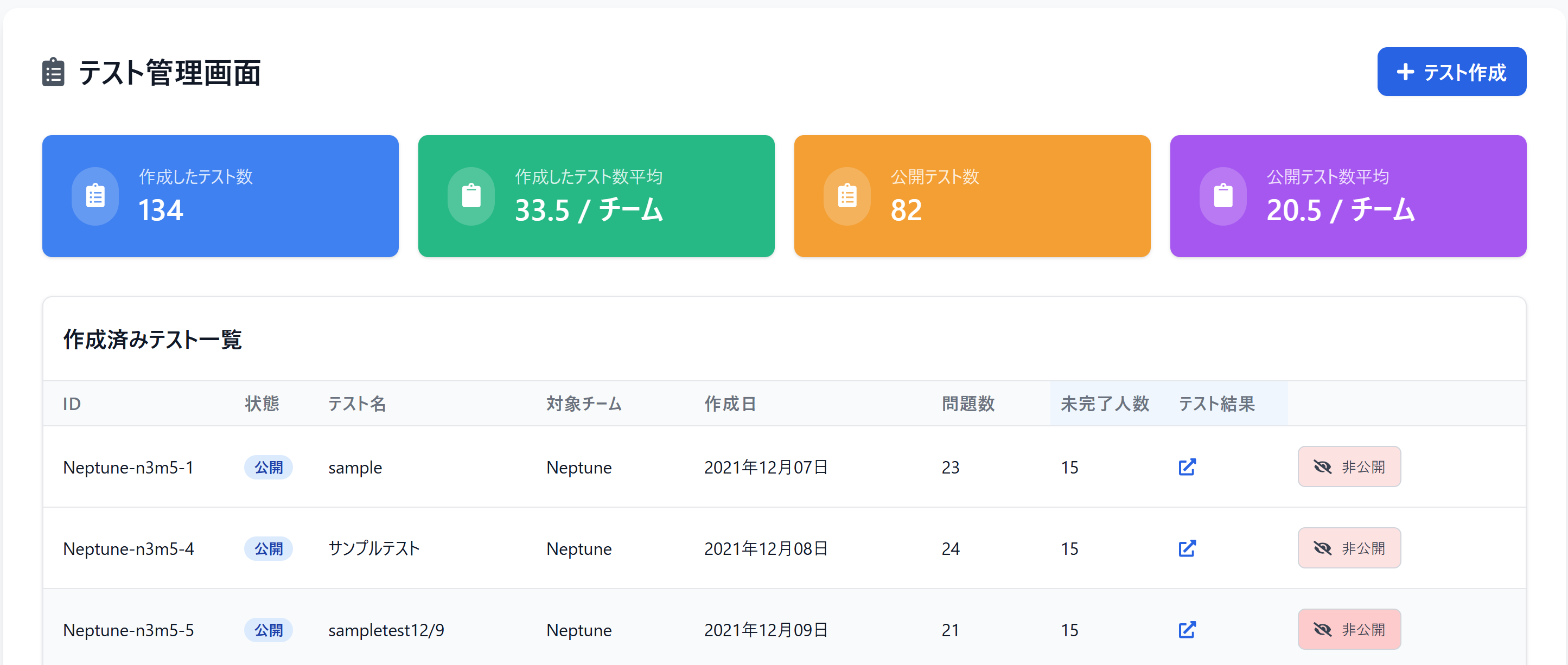The height and width of the screenshot is (665, 1568).
Task: Click the date 2021年12月08日
Action: tap(766, 549)
